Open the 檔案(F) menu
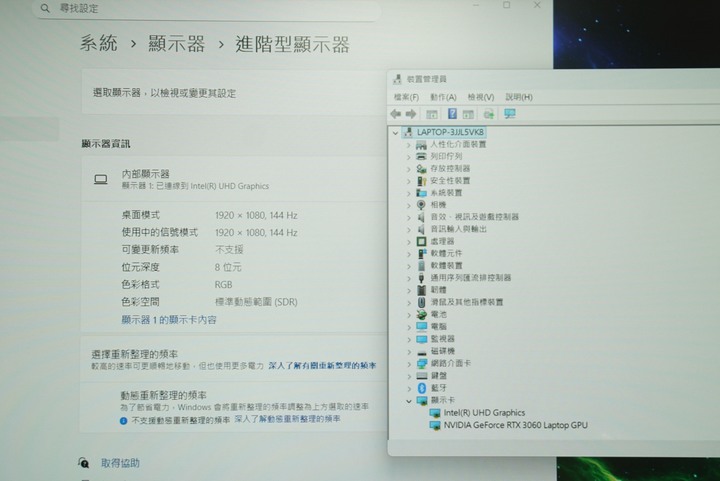The image size is (720, 481). 406,97
